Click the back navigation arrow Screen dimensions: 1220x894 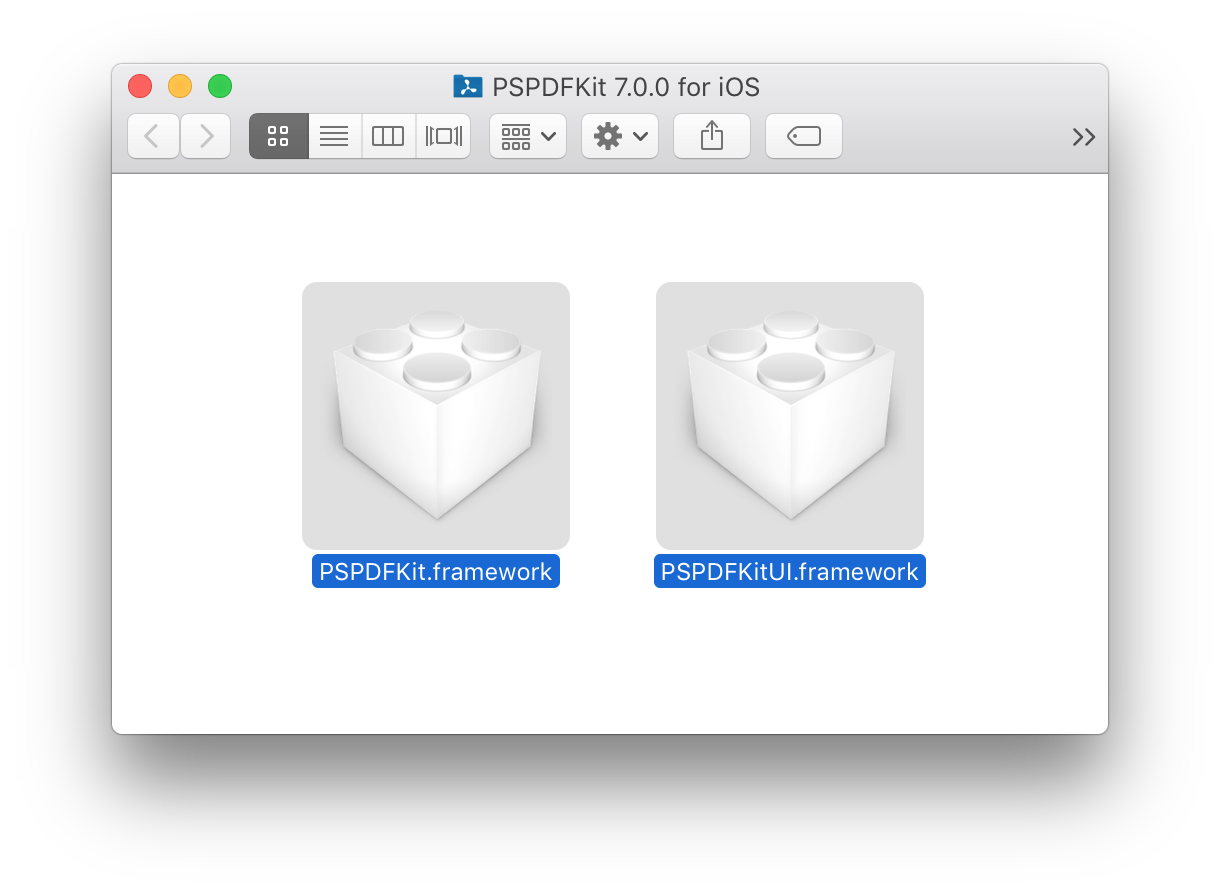click(x=153, y=136)
